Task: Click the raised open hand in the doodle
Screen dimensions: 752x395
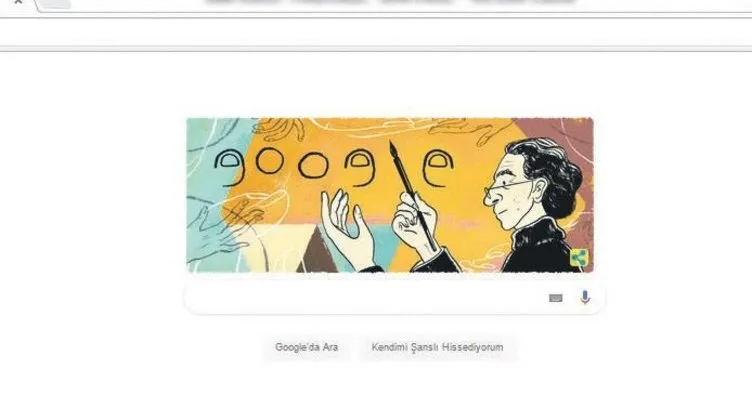Action: coord(346,229)
